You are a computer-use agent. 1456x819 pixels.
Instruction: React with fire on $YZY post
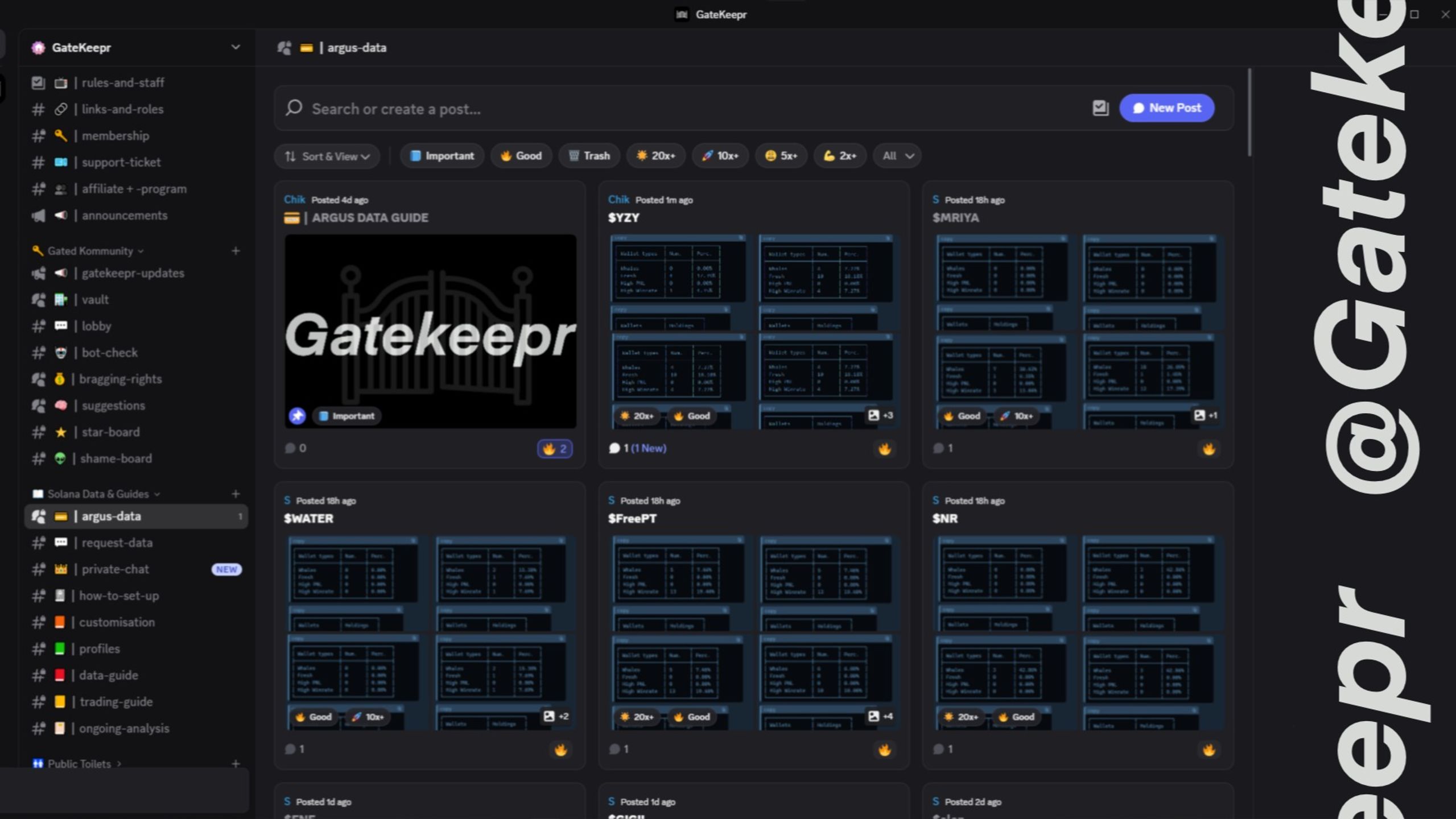[884, 449]
